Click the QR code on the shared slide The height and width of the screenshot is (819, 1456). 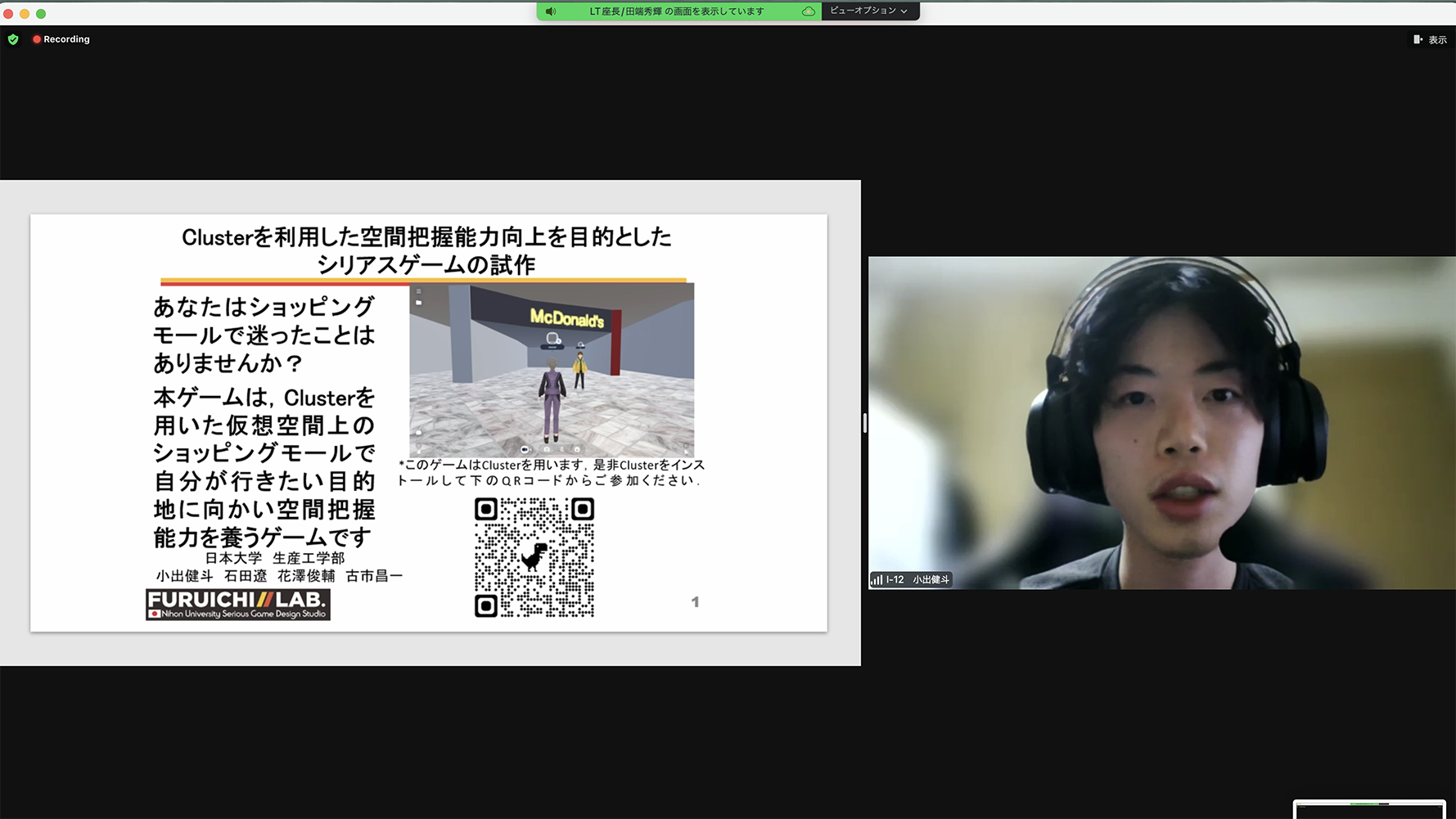[534, 557]
